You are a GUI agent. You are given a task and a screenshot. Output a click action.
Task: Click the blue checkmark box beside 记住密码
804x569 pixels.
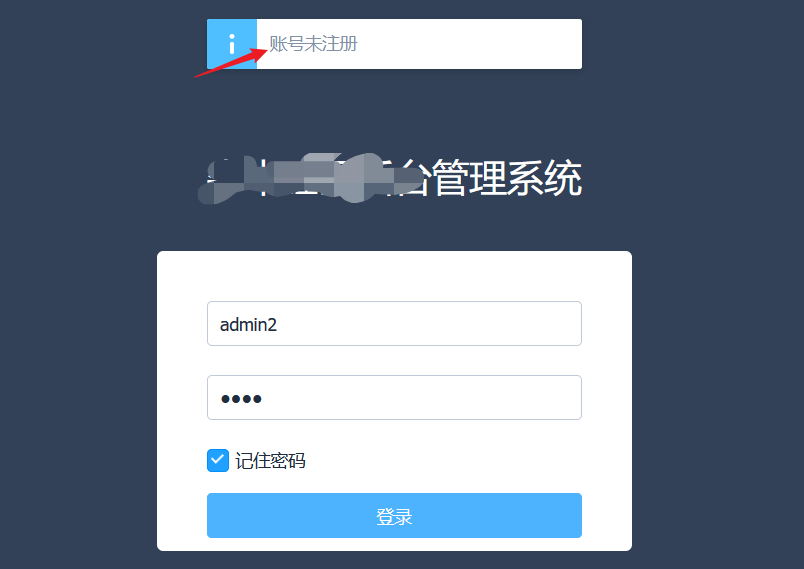218,460
